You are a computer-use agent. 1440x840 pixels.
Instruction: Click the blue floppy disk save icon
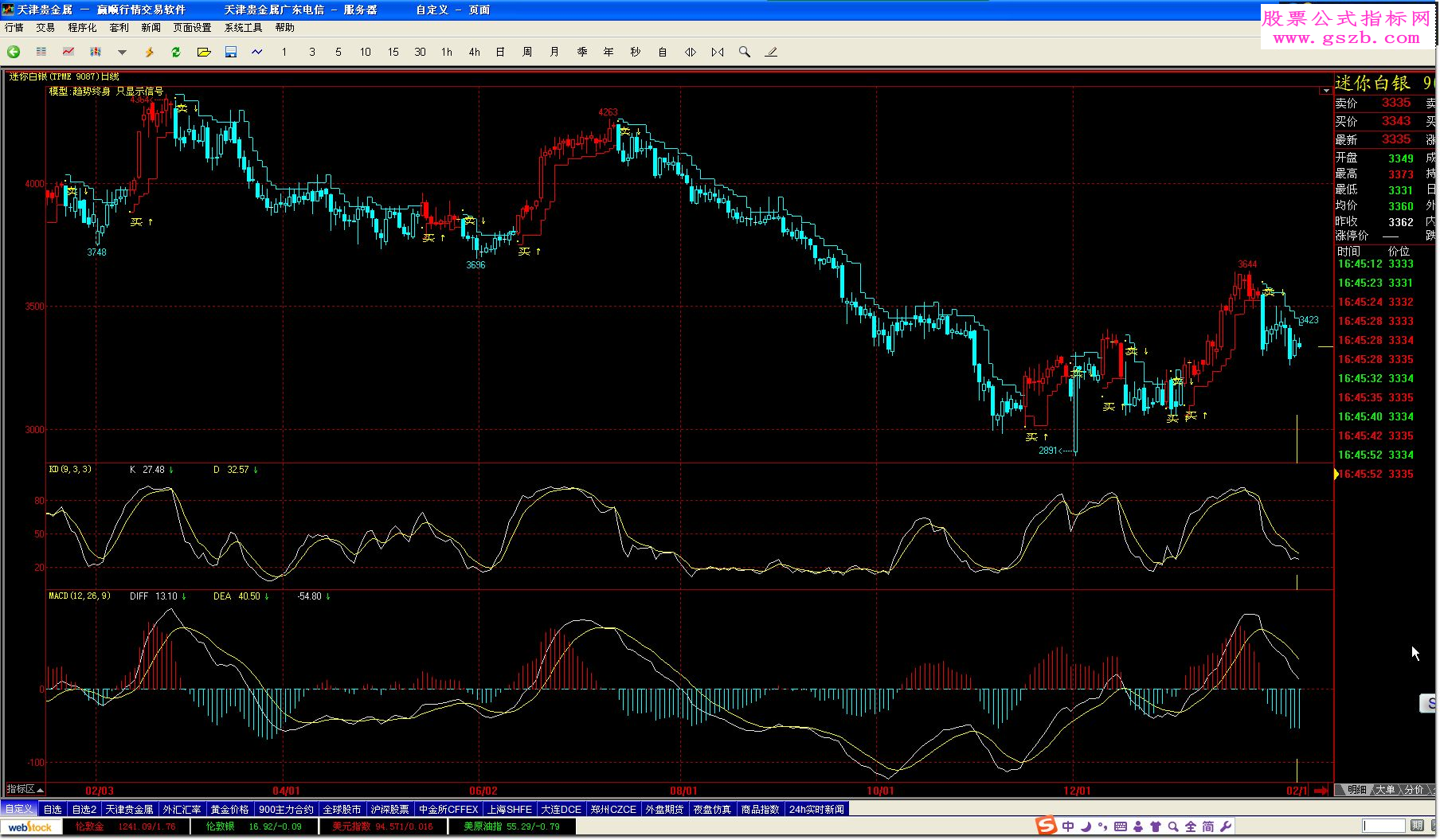(231, 52)
